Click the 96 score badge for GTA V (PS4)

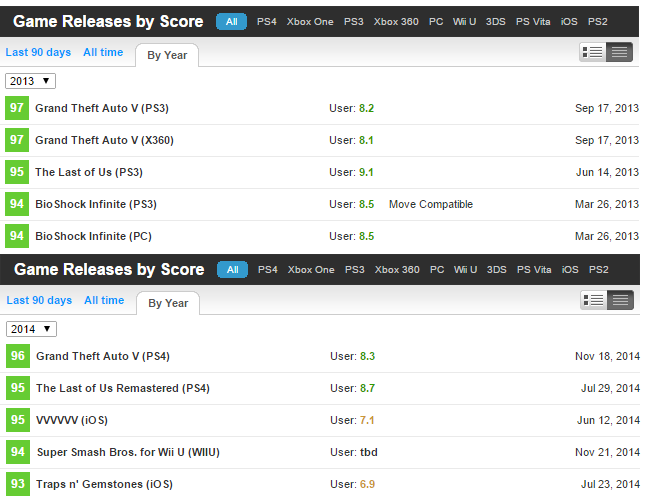pyautogui.click(x=18, y=356)
